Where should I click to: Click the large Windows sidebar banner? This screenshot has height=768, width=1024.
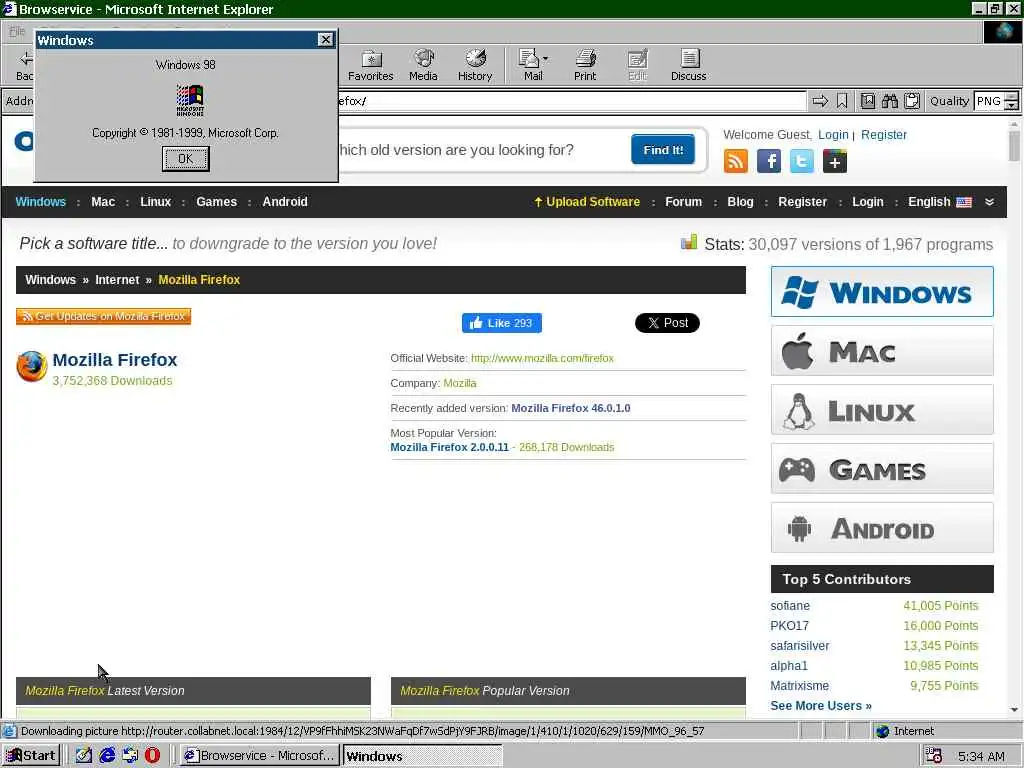click(882, 292)
